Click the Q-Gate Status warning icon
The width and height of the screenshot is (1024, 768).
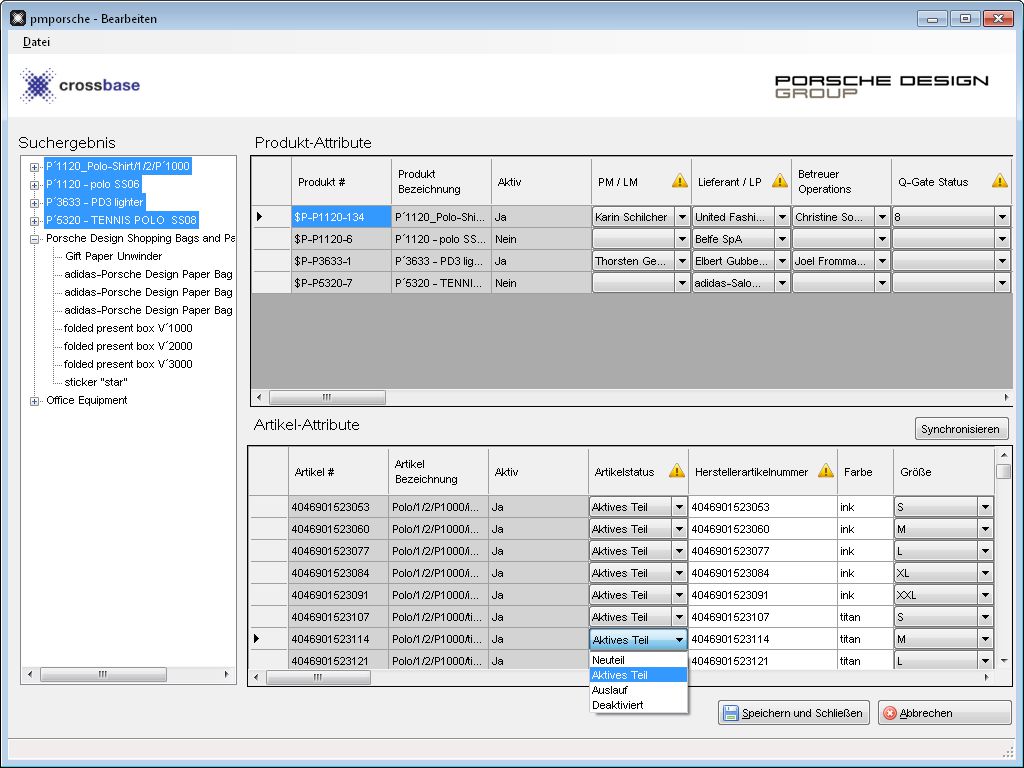point(999,181)
